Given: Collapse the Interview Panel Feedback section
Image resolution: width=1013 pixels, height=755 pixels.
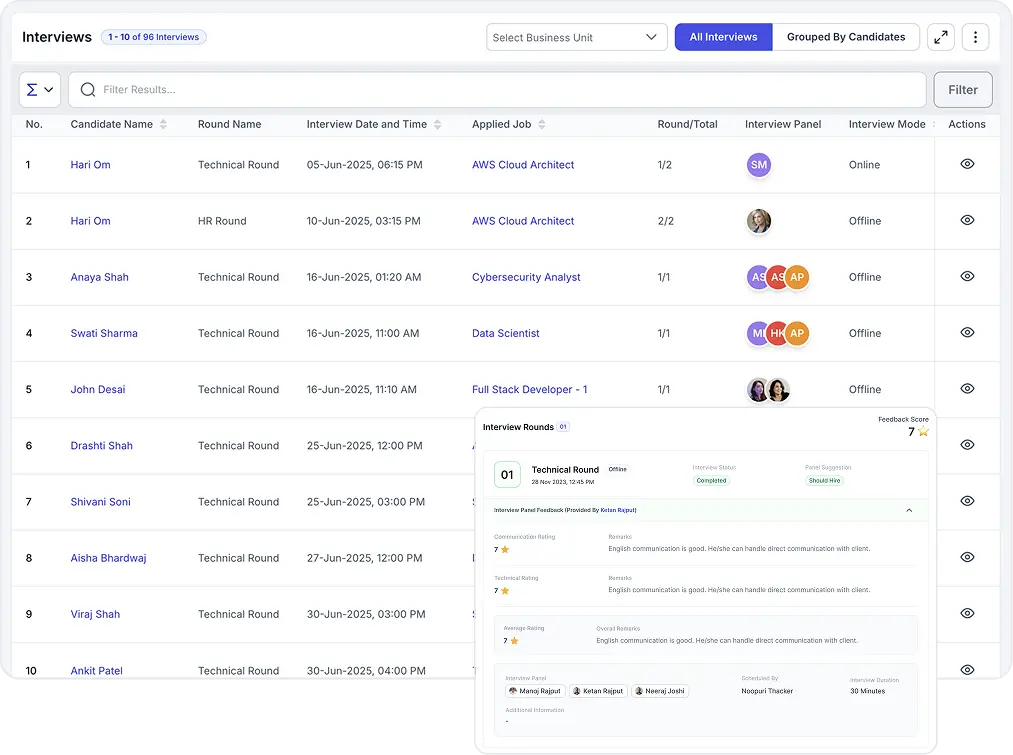Looking at the screenshot, I should point(909,510).
